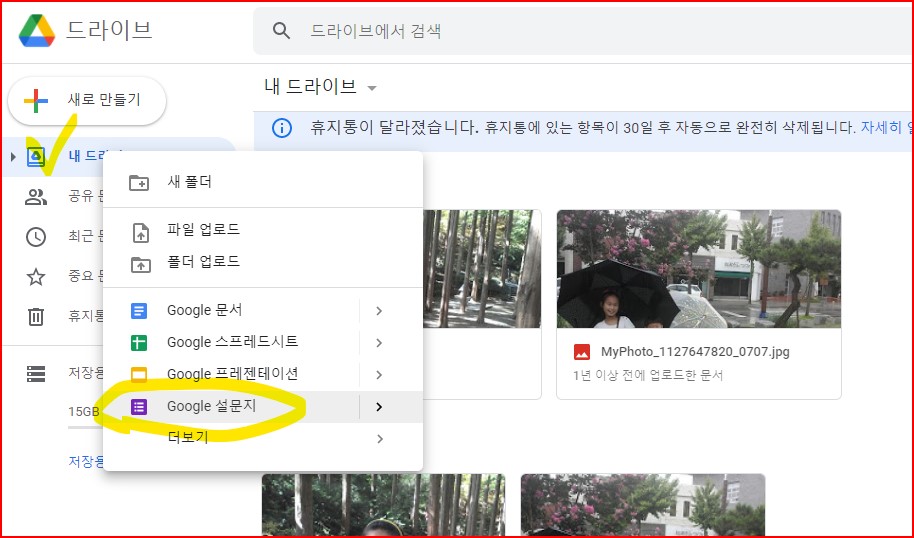Click the 드라이브 title text

pos(109,30)
